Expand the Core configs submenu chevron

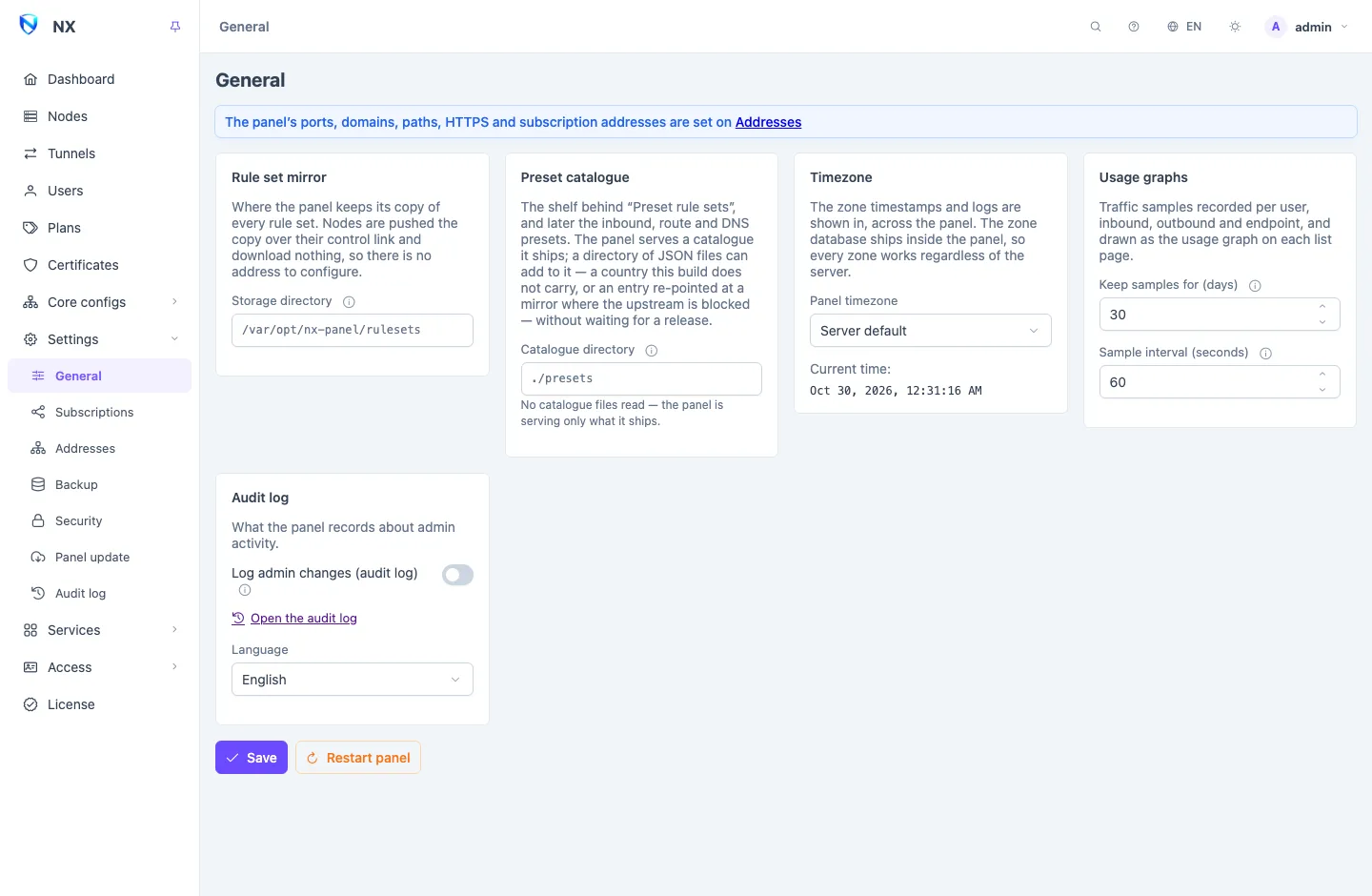pyautogui.click(x=174, y=302)
